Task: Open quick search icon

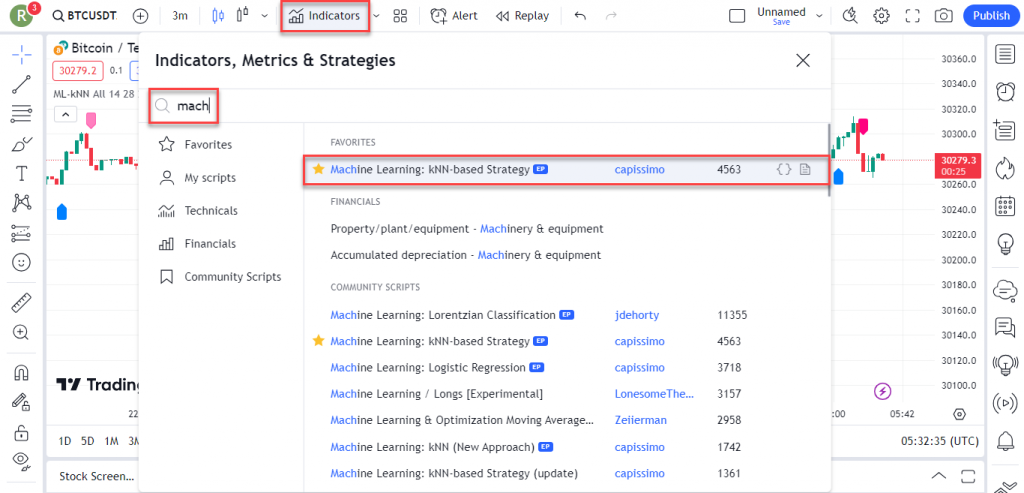Action: (x=850, y=16)
